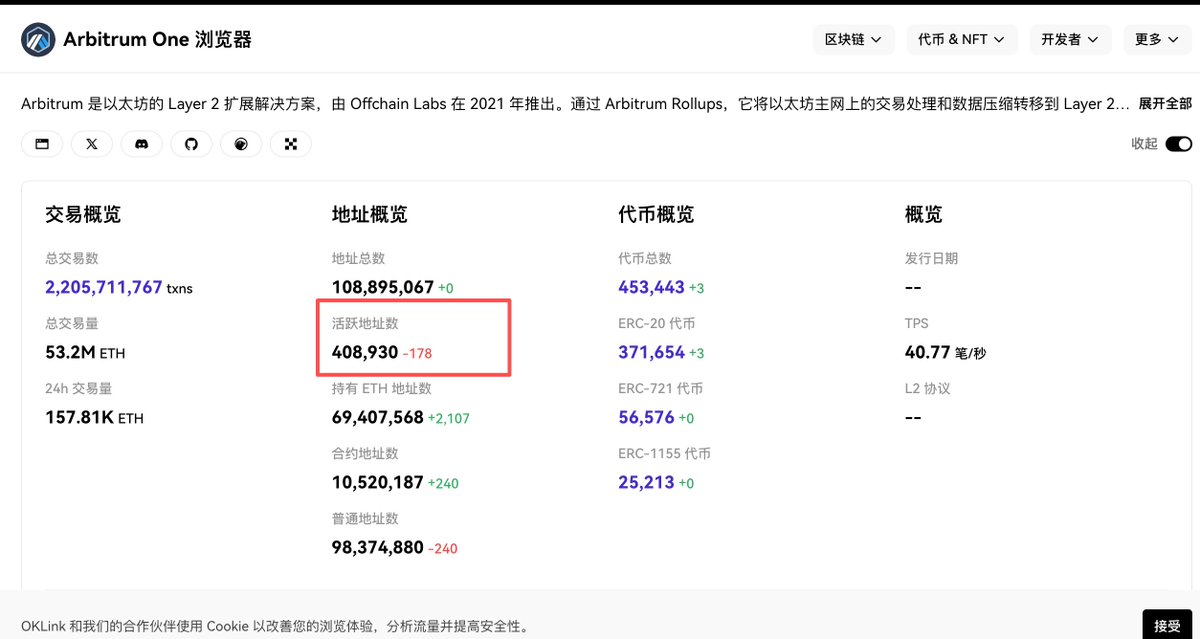Open the official website browser-window icon

42,144
